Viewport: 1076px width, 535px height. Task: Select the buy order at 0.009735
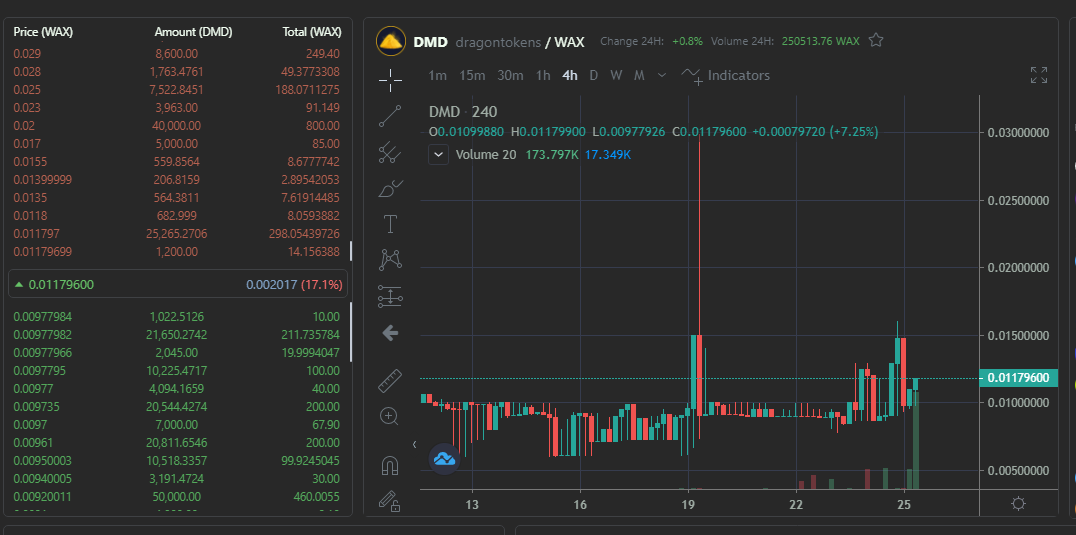(x=178, y=407)
